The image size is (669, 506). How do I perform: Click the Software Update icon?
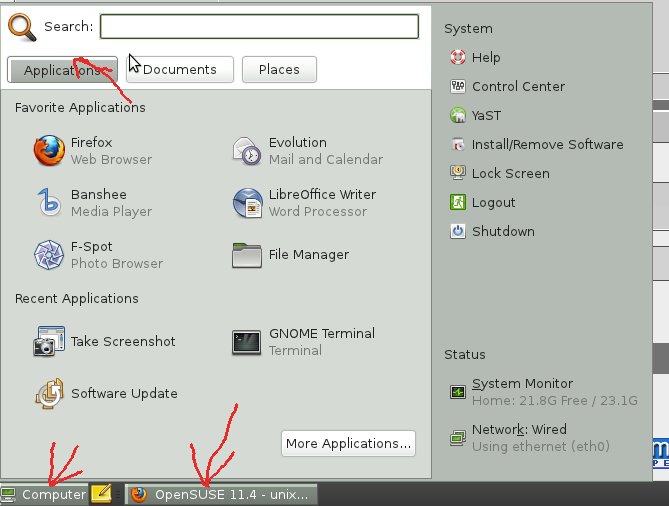click(49, 393)
